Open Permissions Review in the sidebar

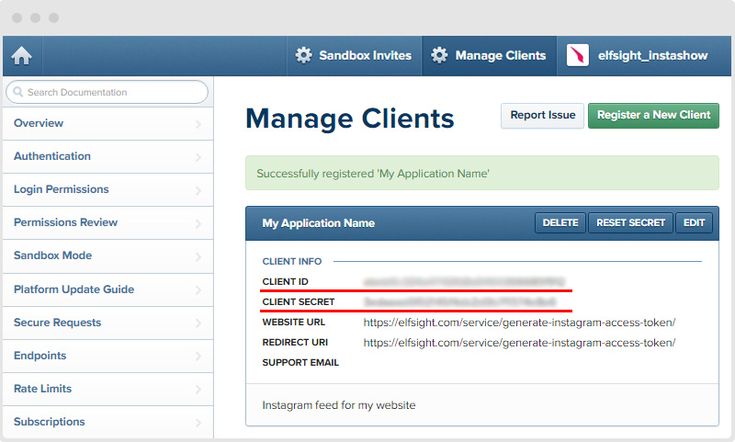click(66, 223)
